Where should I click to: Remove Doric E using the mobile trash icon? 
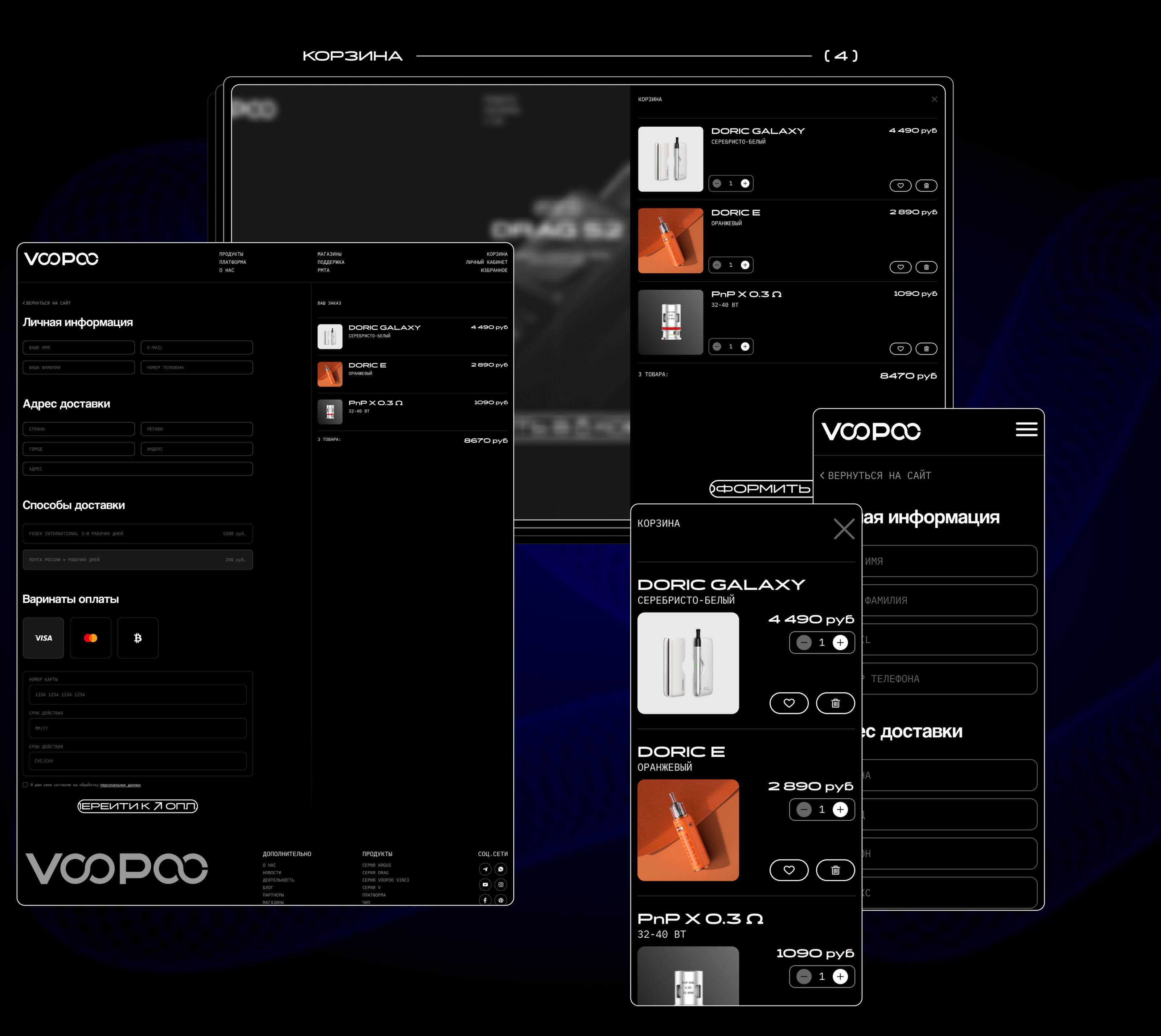pyautogui.click(x=835, y=870)
